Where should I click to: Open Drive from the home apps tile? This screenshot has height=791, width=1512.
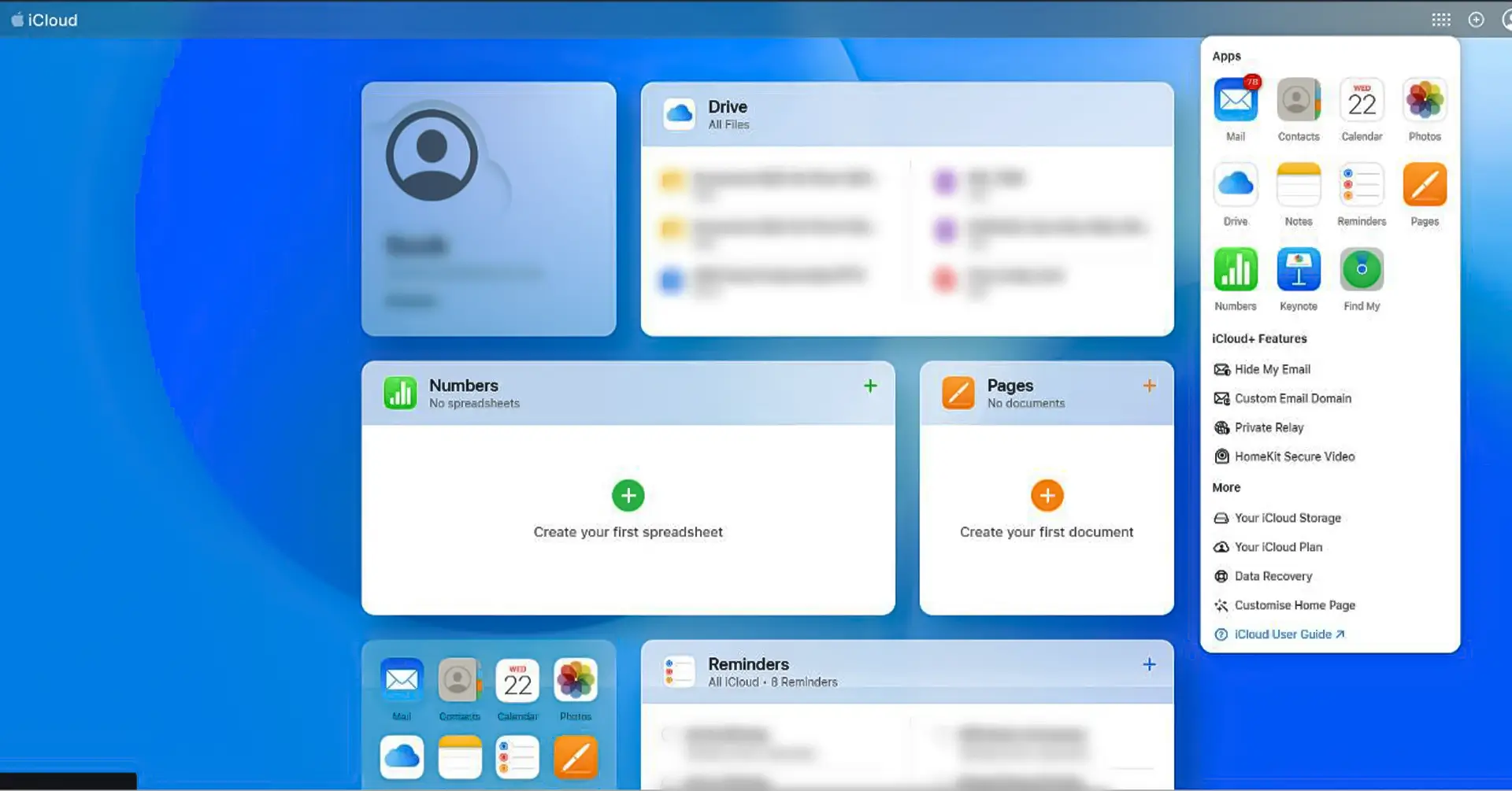[x=402, y=757]
